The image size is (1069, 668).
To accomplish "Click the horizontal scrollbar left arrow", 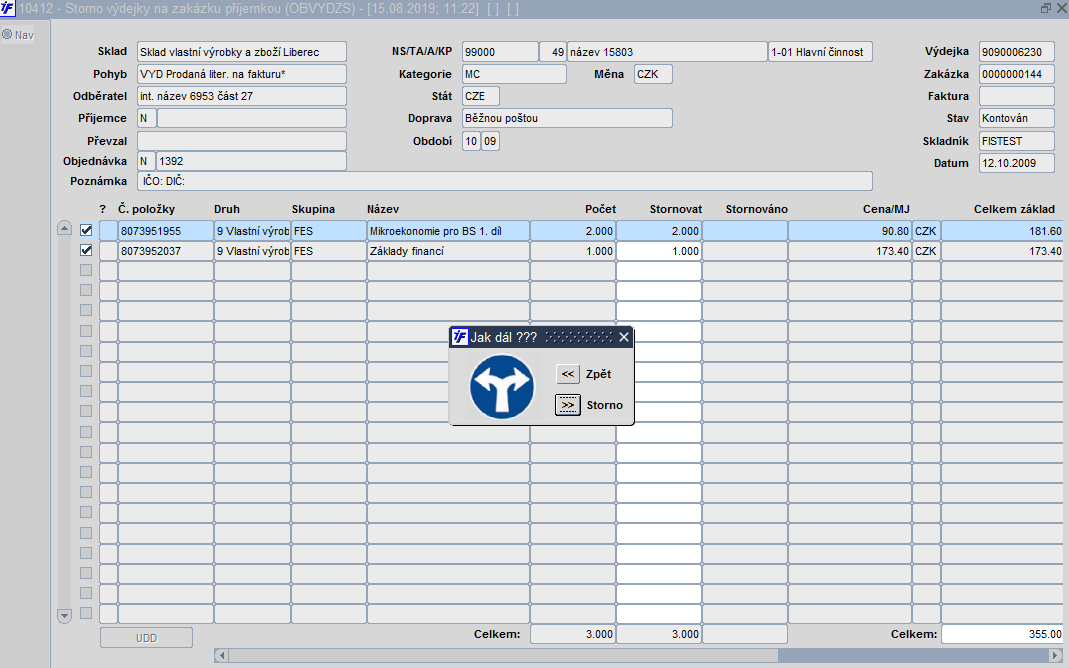I will tap(221, 656).
